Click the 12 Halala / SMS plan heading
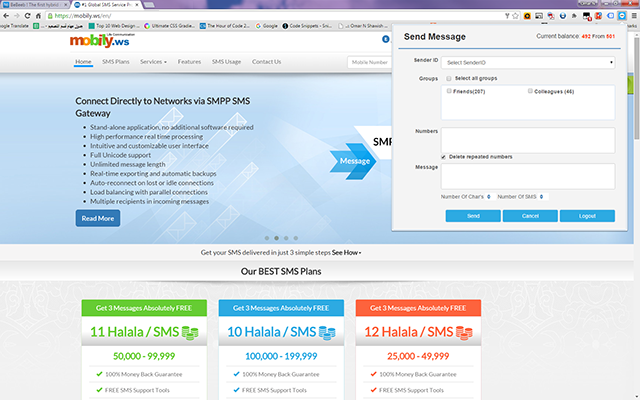The image size is (640, 400). [x=409, y=332]
